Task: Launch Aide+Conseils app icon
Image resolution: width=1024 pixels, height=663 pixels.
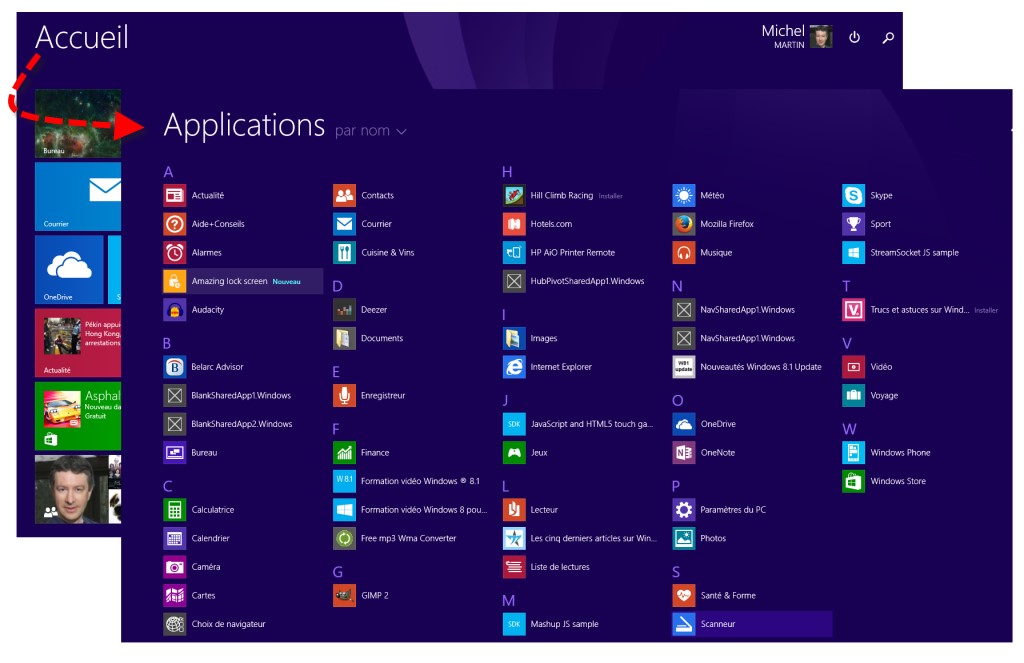Action: [x=174, y=224]
